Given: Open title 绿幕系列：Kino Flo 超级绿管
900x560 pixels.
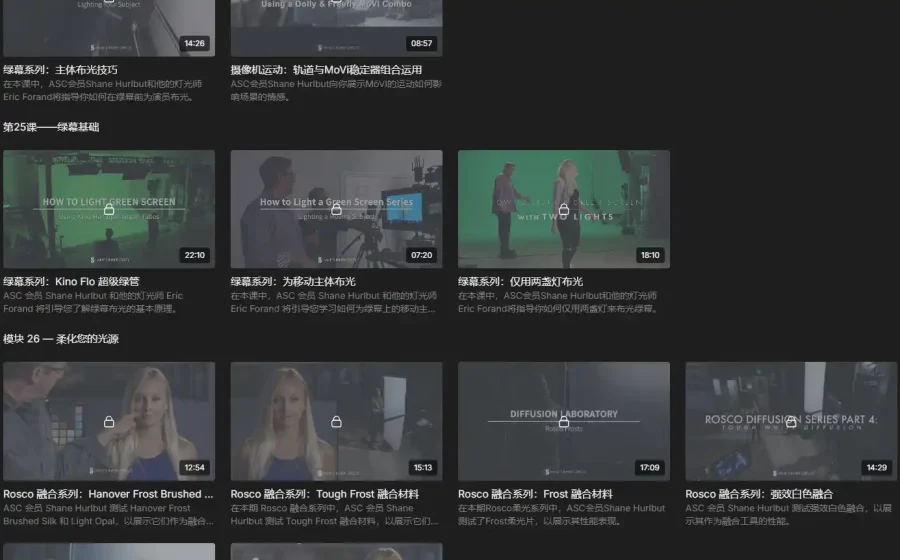Looking at the screenshot, I should pyautogui.click(x=71, y=282).
